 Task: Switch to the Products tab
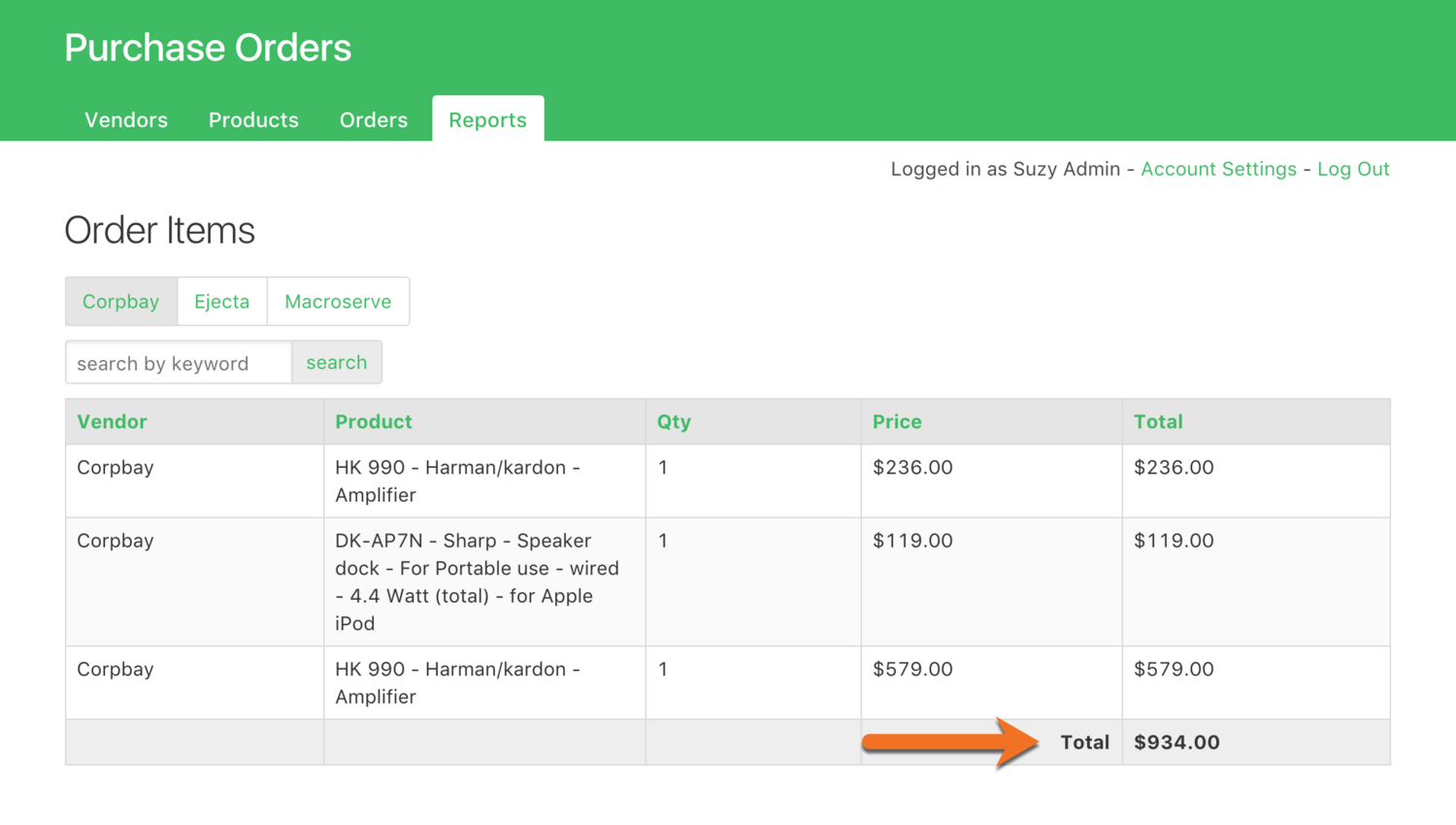(x=253, y=120)
